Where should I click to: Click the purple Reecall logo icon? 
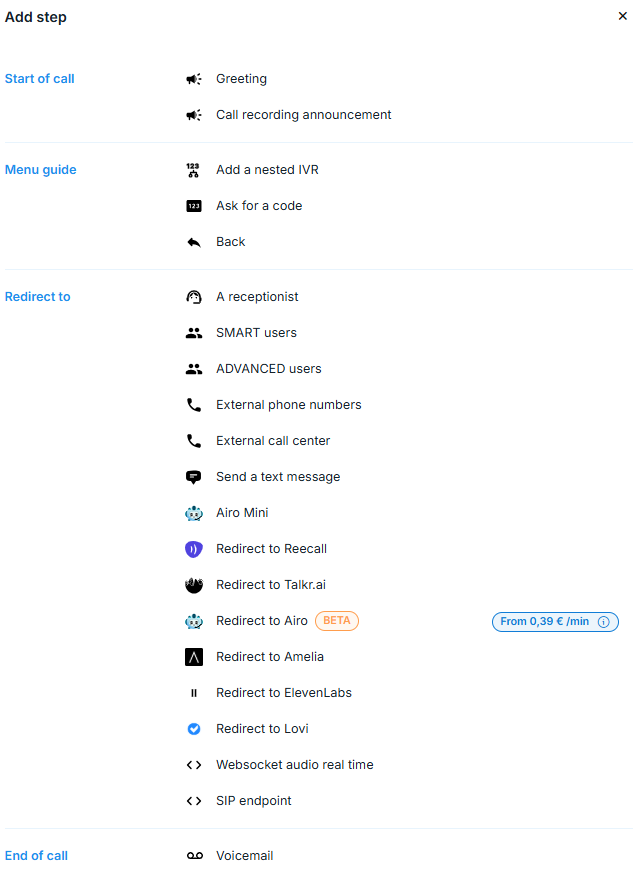[194, 549]
